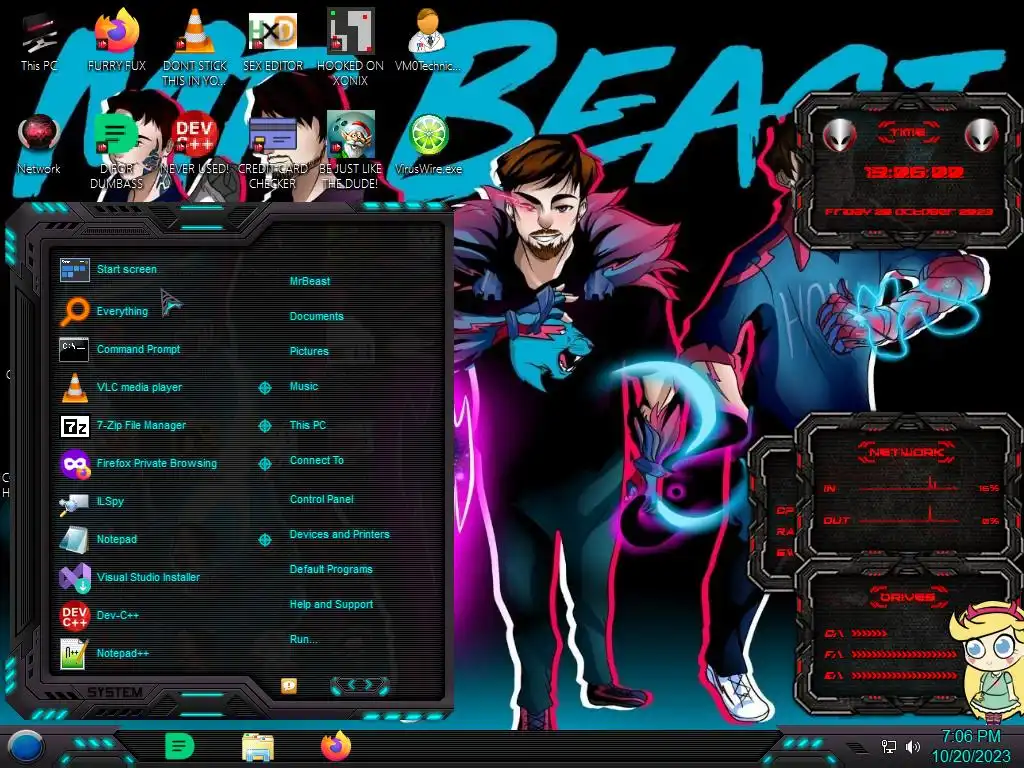Click Connect To in start menu
This screenshot has width=1024, height=768.
[x=317, y=460]
